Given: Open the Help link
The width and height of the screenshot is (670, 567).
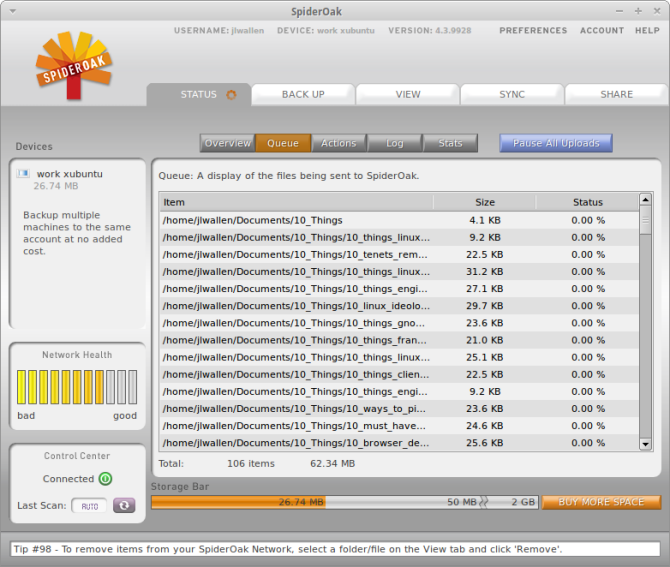Looking at the screenshot, I should 647,31.
